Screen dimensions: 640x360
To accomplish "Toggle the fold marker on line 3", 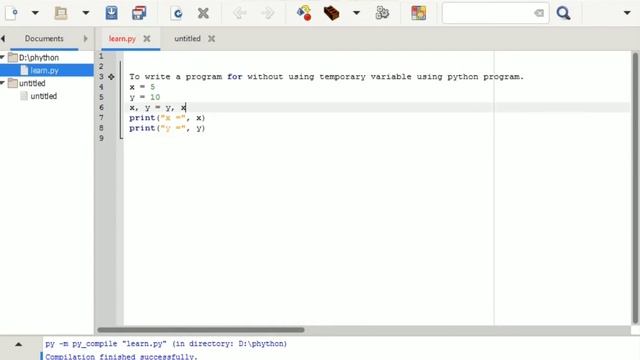I will (111, 77).
